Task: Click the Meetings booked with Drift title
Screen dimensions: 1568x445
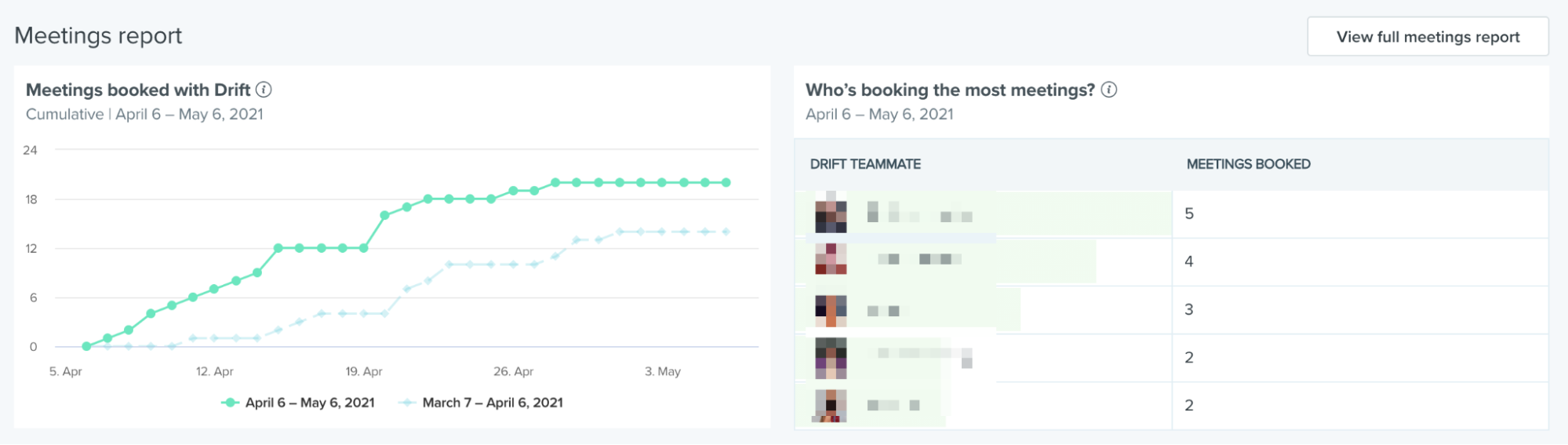Action: pos(138,89)
